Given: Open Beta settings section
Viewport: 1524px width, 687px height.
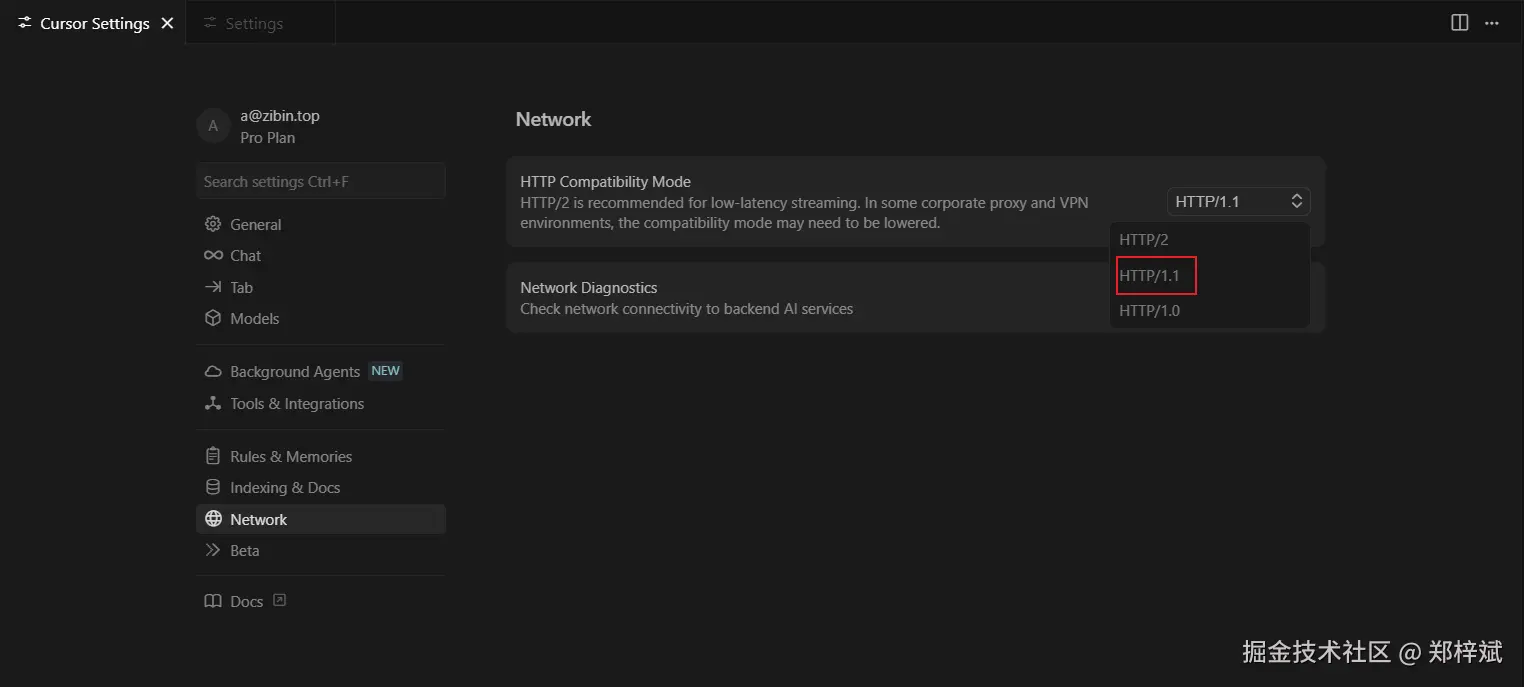Looking at the screenshot, I should pos(321,550).
